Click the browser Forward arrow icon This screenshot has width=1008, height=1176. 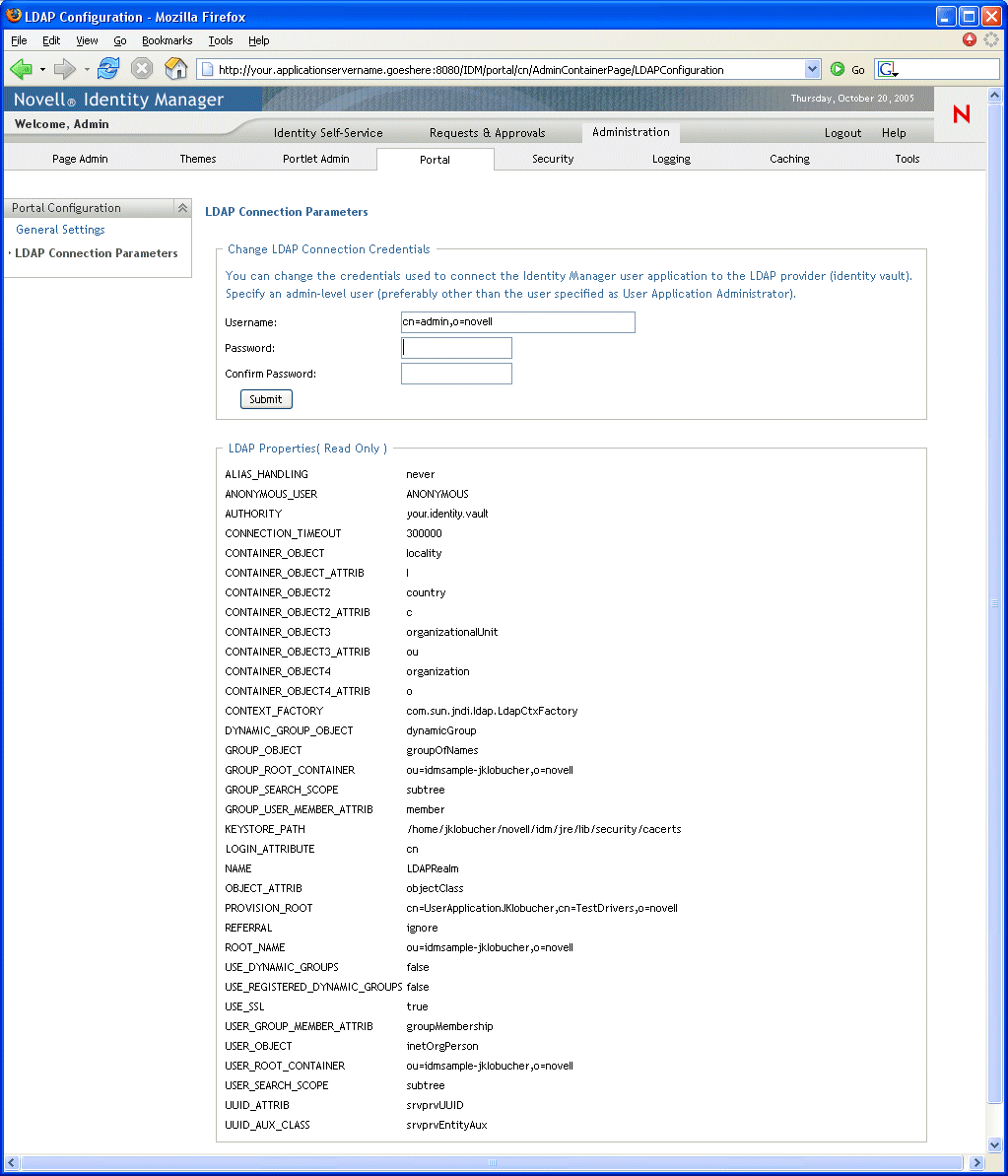pyautogui.click(x=65, y=69)
